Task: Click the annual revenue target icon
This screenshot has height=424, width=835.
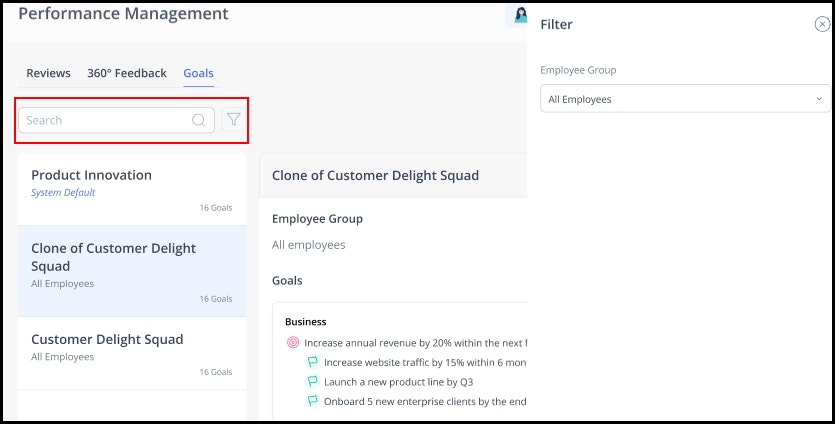Action: click(x=293, y=342)
